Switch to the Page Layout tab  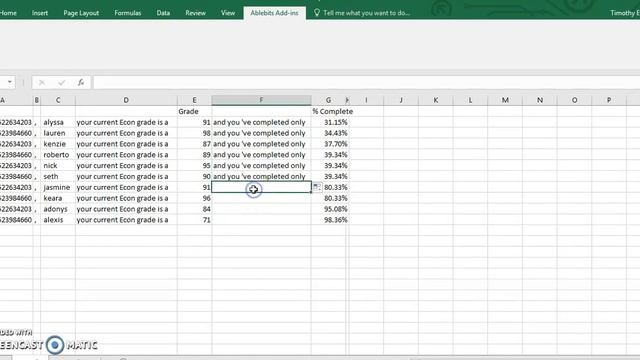tap(81, 13)
